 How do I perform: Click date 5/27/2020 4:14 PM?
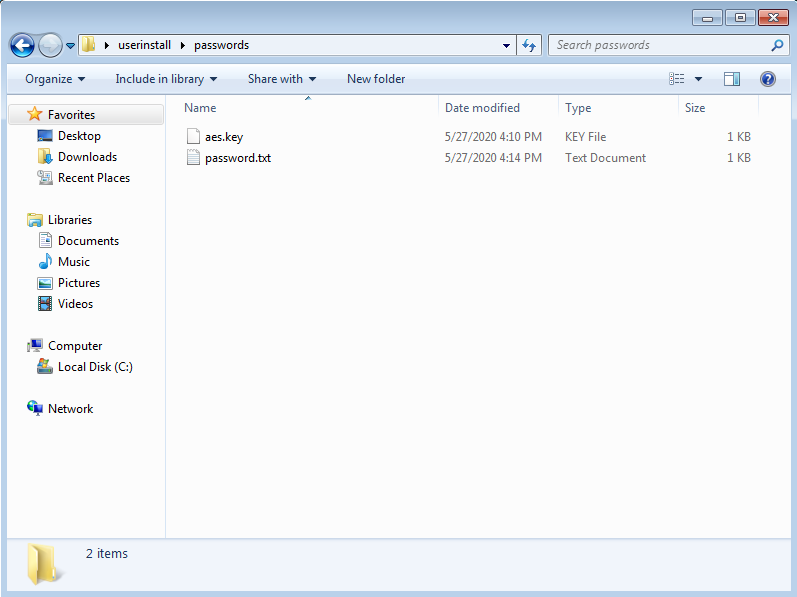coord(493,158)
